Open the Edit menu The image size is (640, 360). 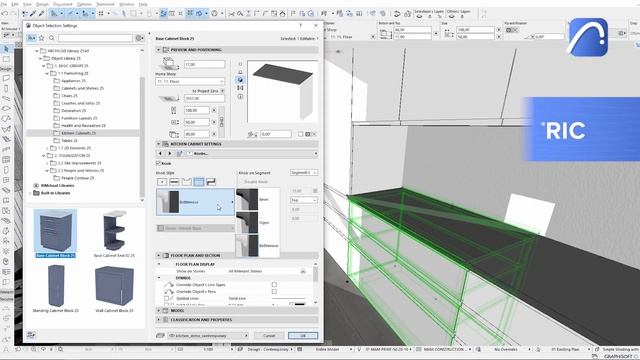pos(15,4)
